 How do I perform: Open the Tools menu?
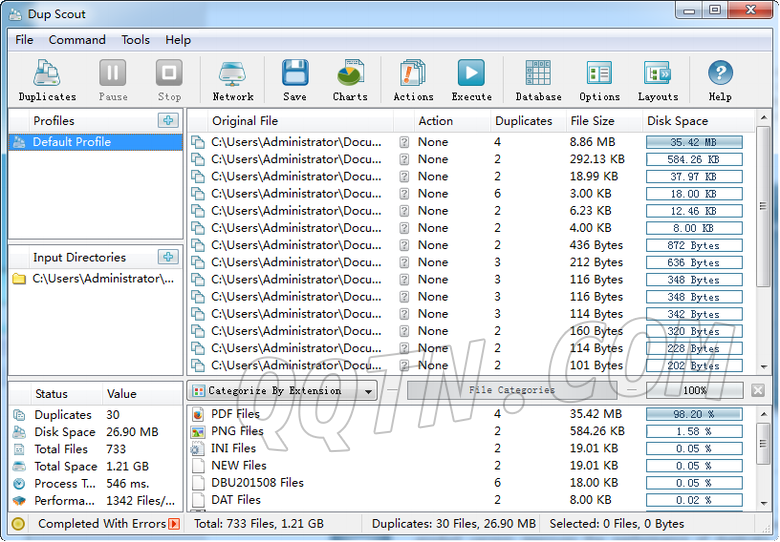(136, 40)
